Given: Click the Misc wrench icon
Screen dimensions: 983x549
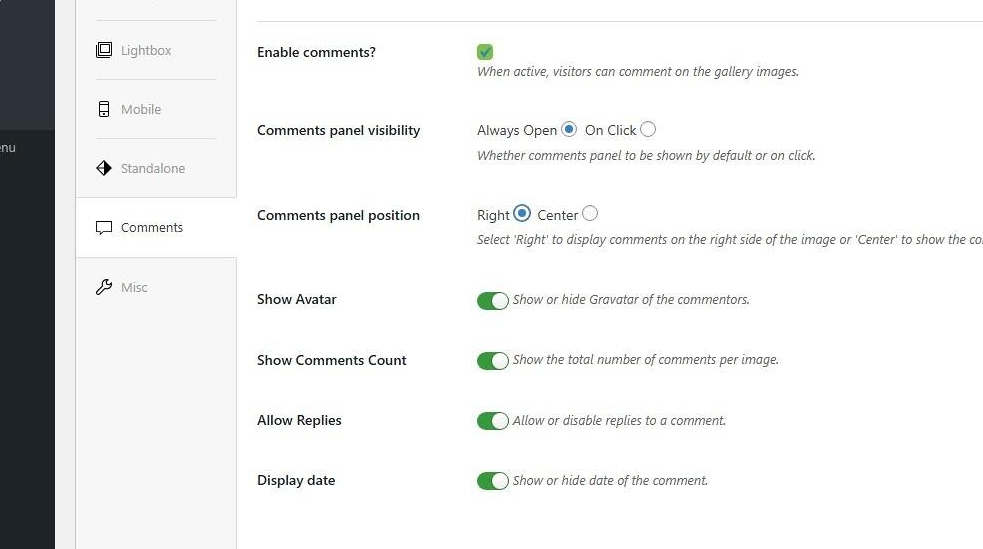Looking at the screenshot, I should coord(104,287).
